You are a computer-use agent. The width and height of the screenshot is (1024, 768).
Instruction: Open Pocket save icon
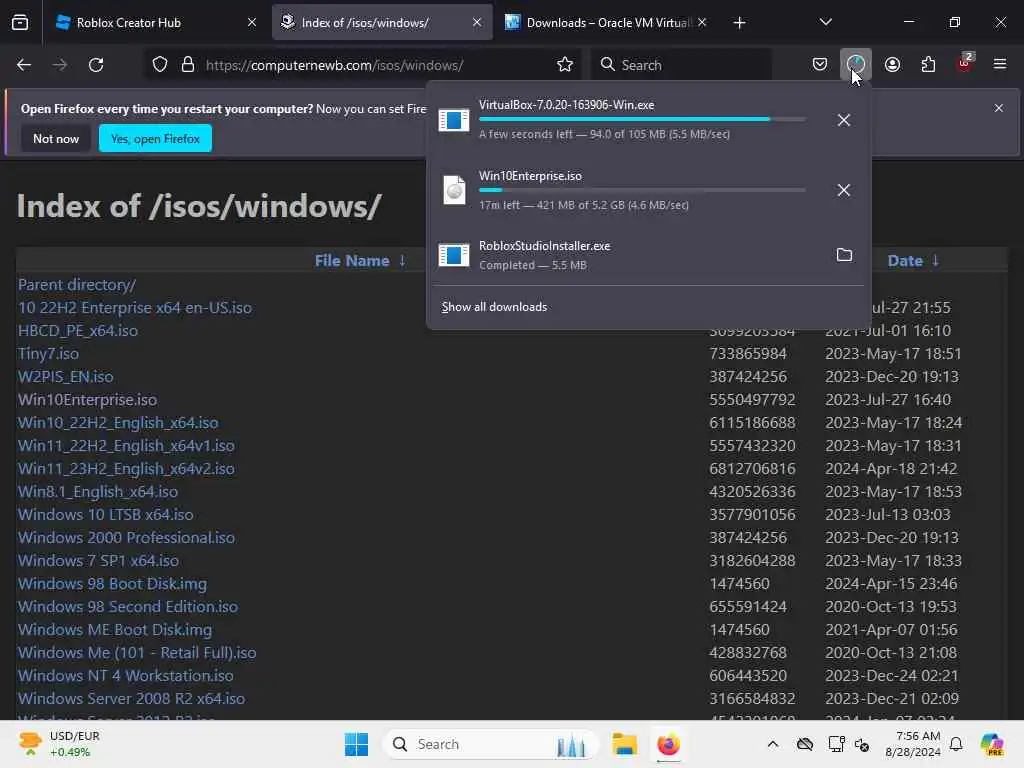coord(820,65)
